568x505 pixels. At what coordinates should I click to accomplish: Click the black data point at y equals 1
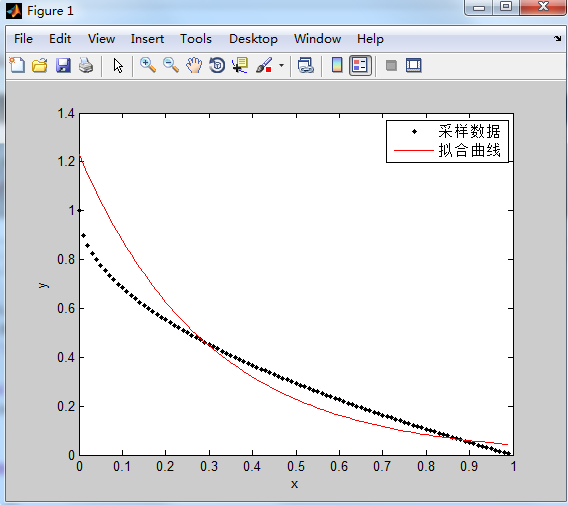tap(80, 210)
